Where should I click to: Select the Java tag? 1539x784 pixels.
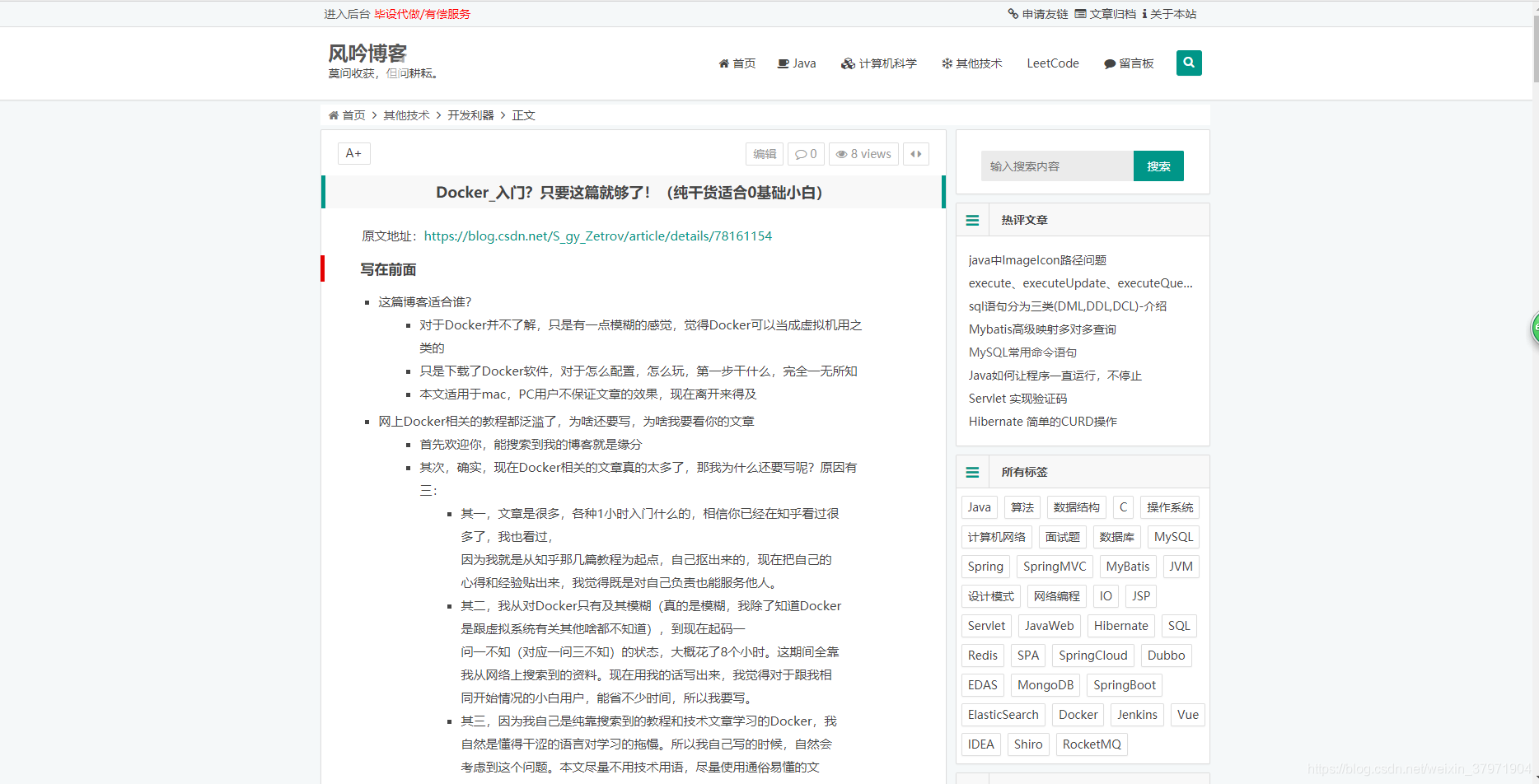coord(980,507)
